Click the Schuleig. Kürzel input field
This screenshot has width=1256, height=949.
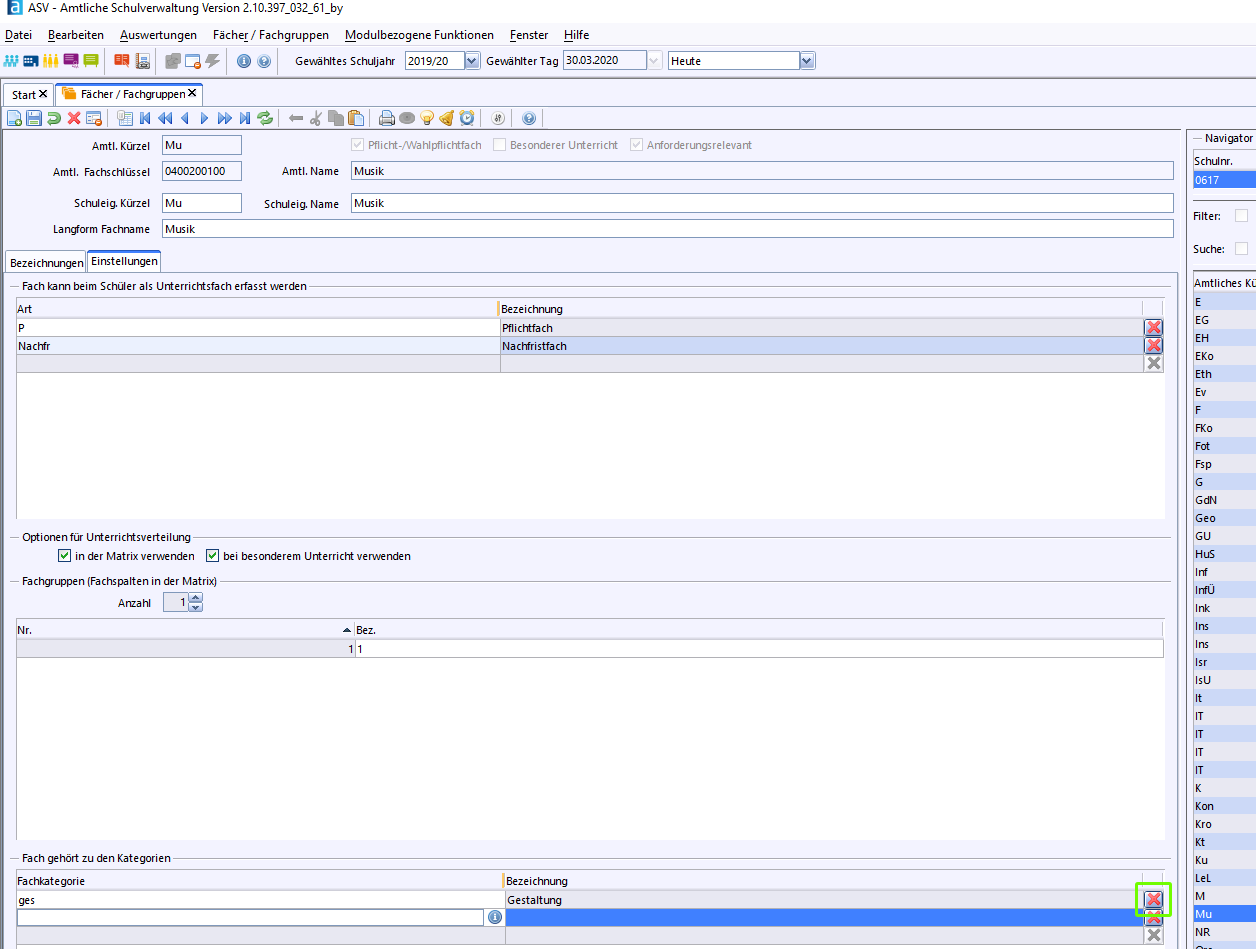point(201,203)
